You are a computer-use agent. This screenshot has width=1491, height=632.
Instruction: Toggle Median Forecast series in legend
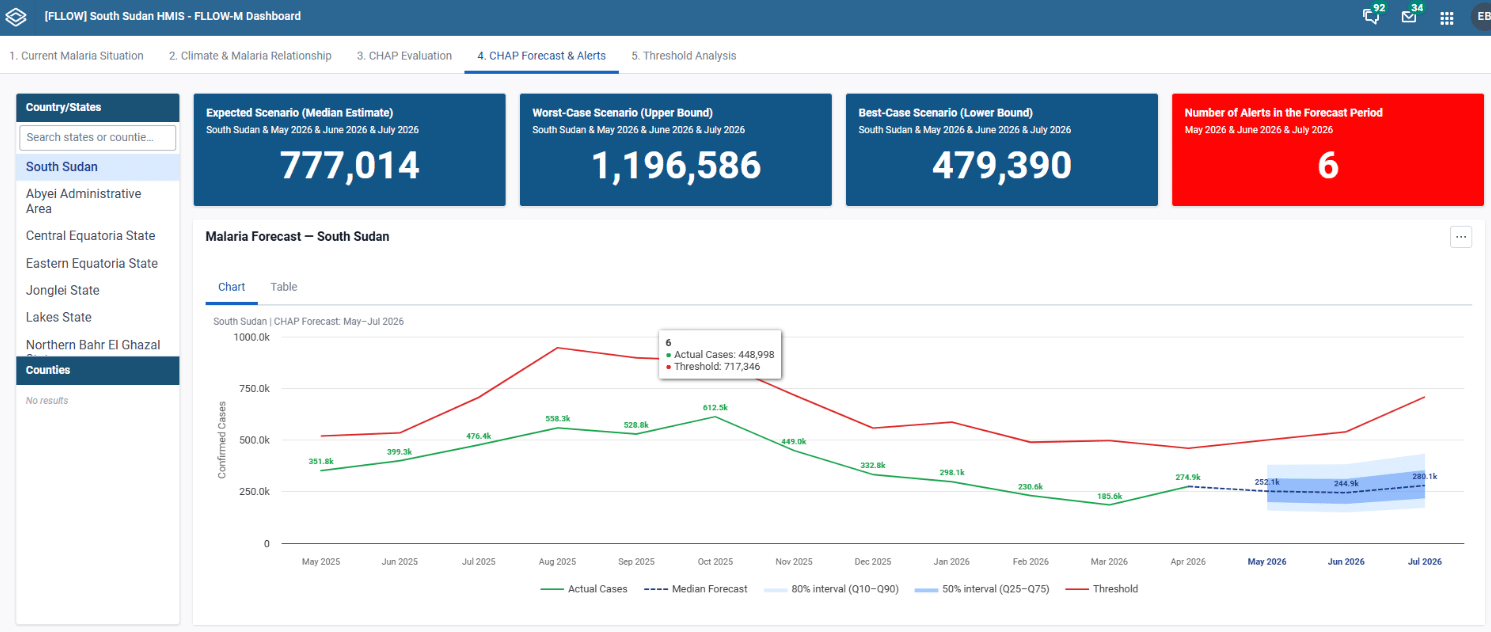point(696,589)
